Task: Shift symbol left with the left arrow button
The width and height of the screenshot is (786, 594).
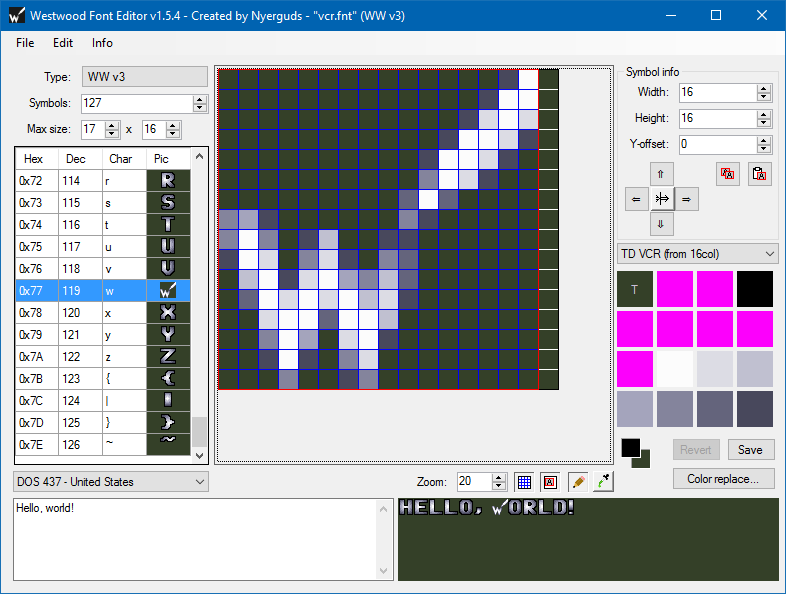Action: tap(636, 199)
